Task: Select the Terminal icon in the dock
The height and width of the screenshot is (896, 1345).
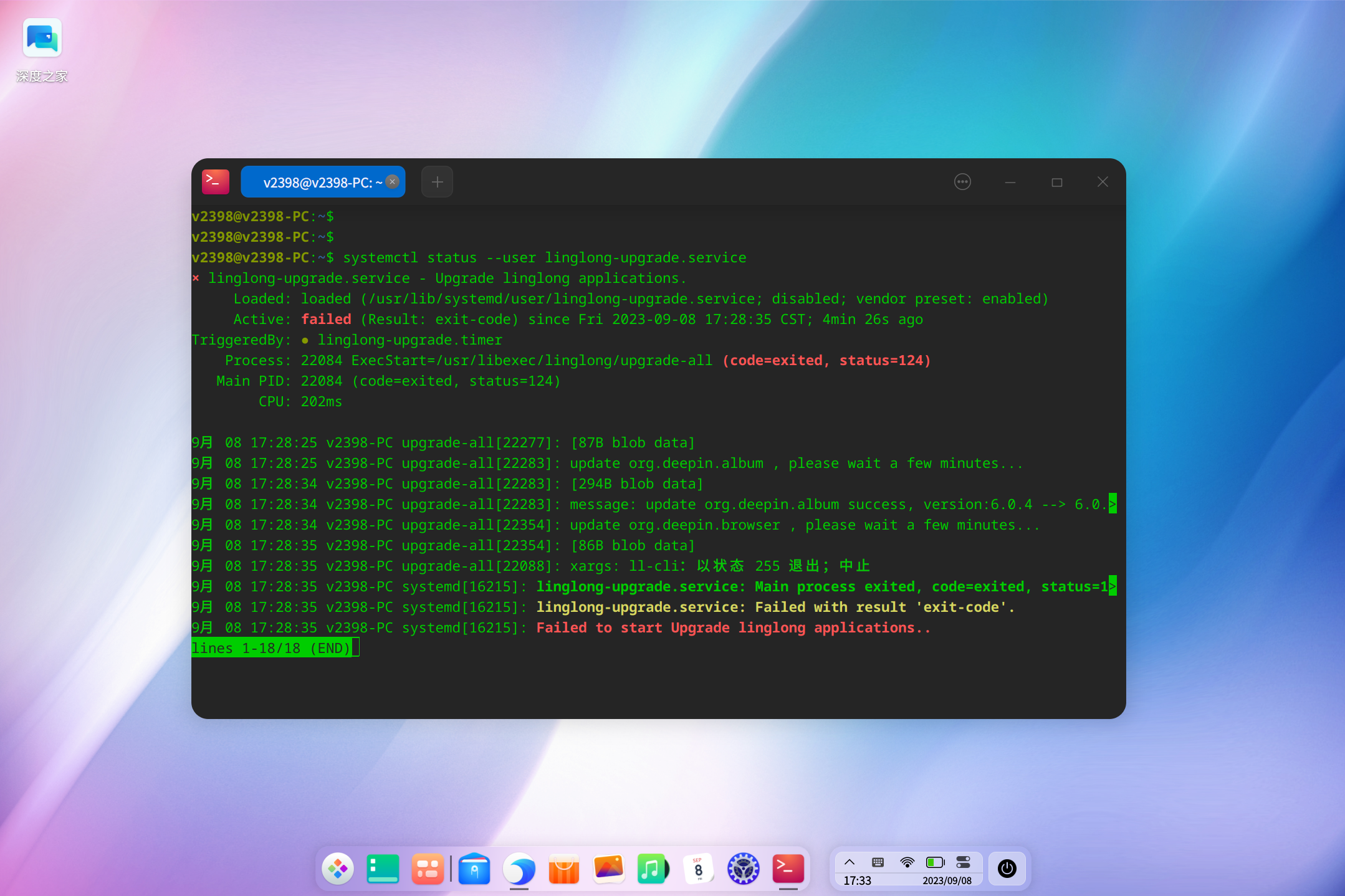Action: point(787,868)
